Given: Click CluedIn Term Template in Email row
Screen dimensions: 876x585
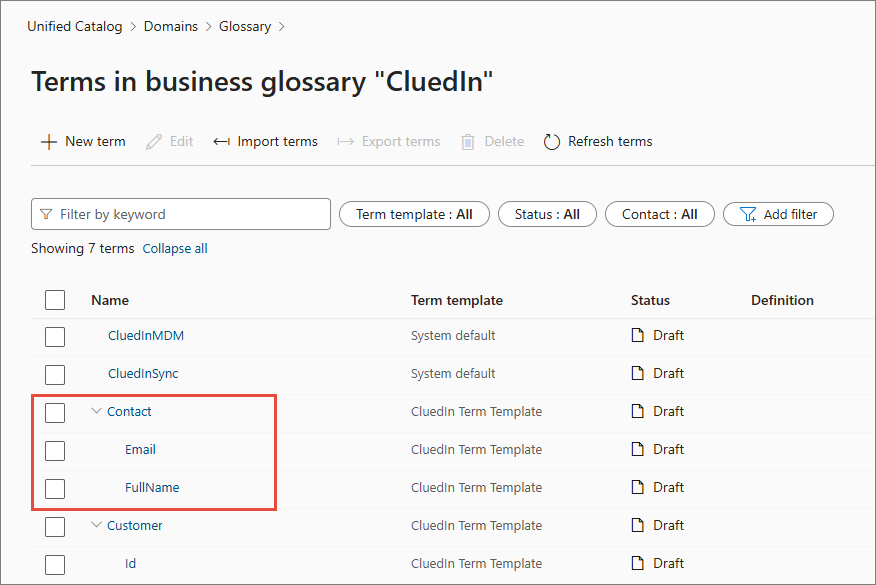Looking at the screenshot, I should 477,449.
